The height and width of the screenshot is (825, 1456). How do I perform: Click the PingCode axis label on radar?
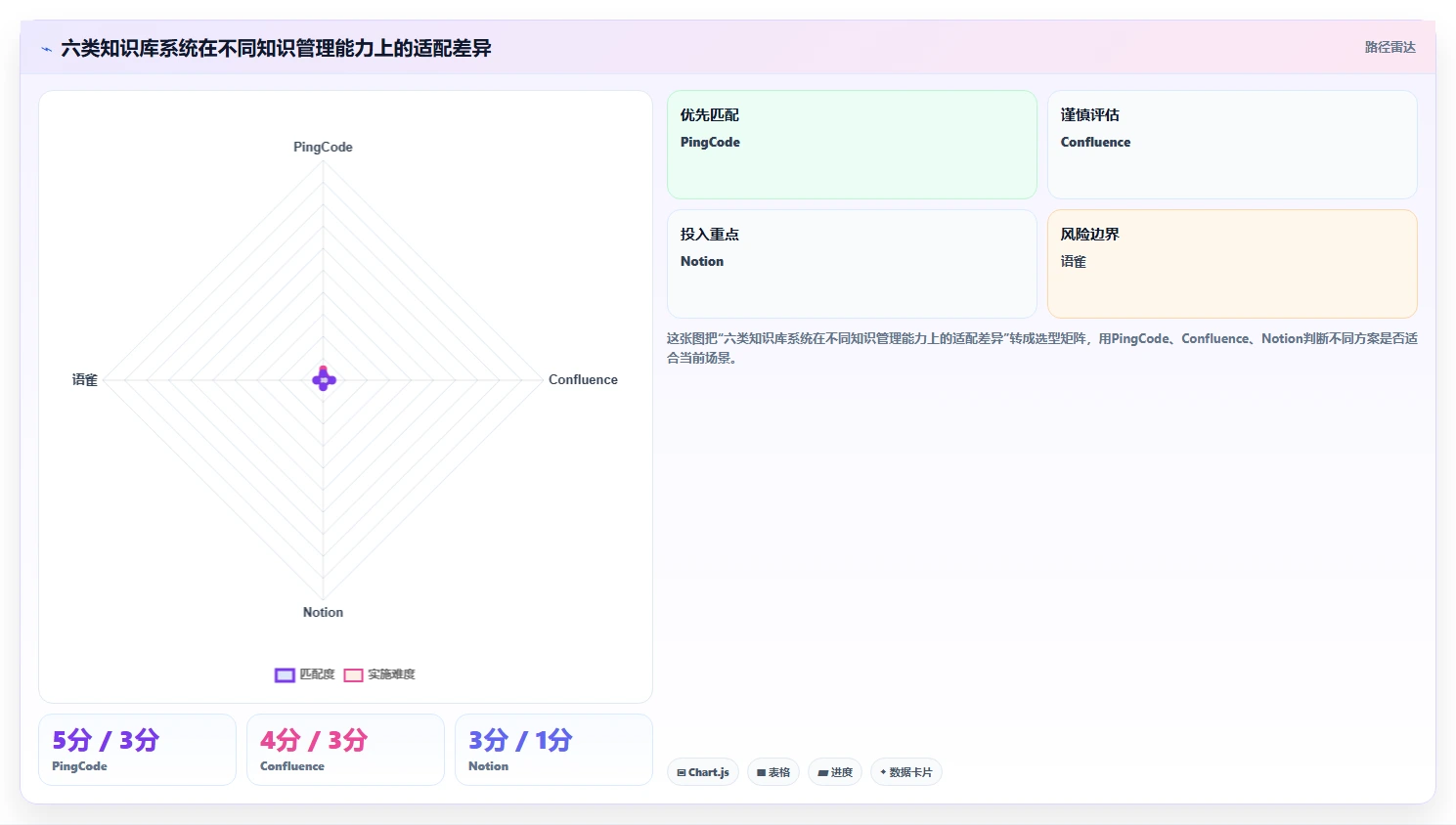(x=323, y=147)
